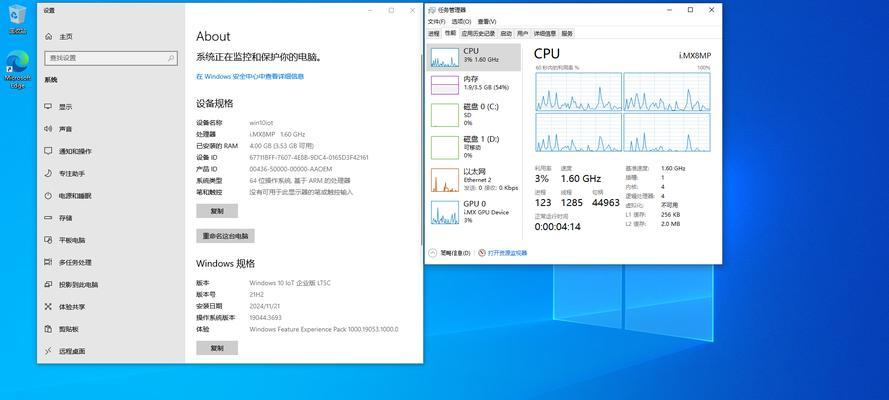
Task: Select Disk 1 (D:) performance thumbnail
Action: click(444, 147)
